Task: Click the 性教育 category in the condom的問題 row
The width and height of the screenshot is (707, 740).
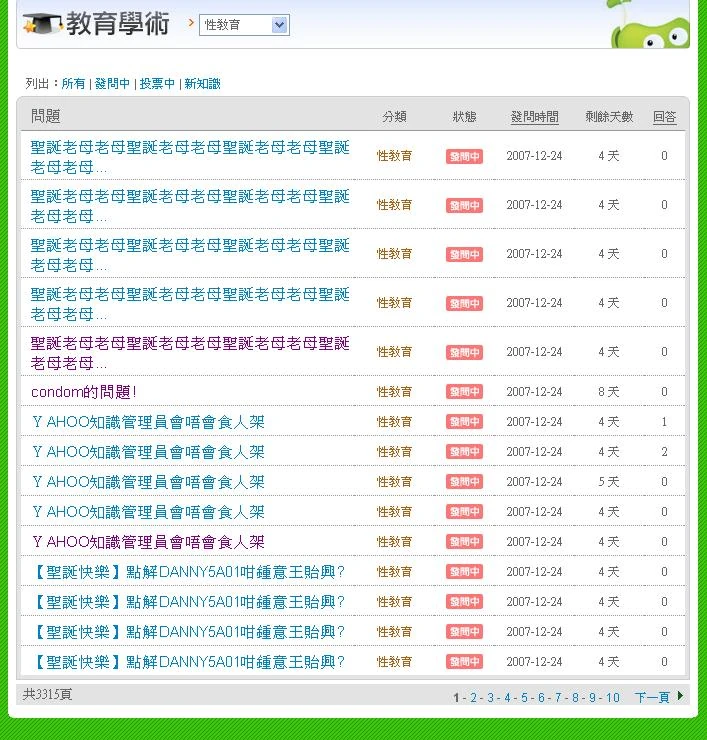Action: [x=394, y=392]
